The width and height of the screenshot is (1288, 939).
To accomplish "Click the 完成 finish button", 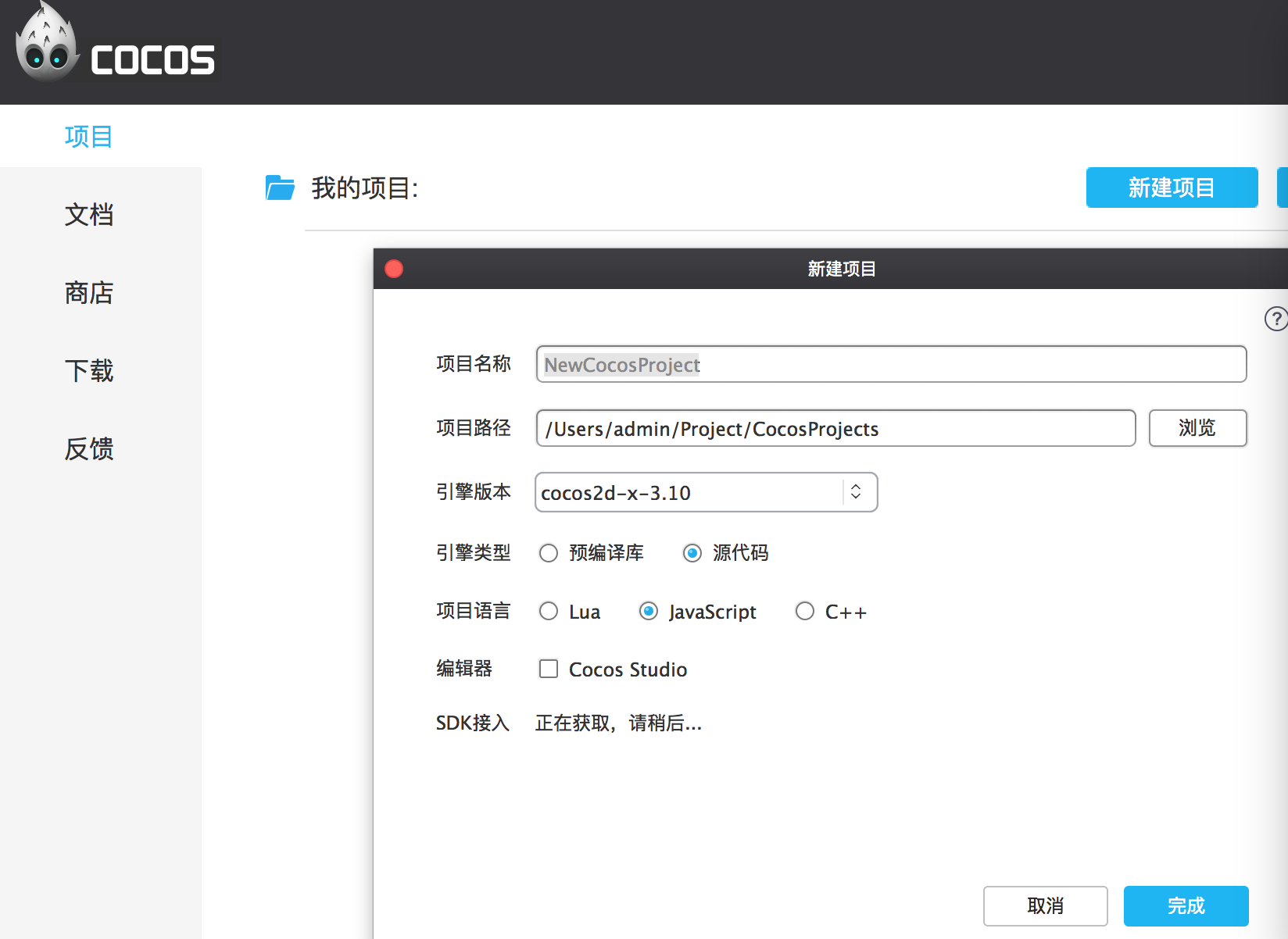I will click(1186, 906).
